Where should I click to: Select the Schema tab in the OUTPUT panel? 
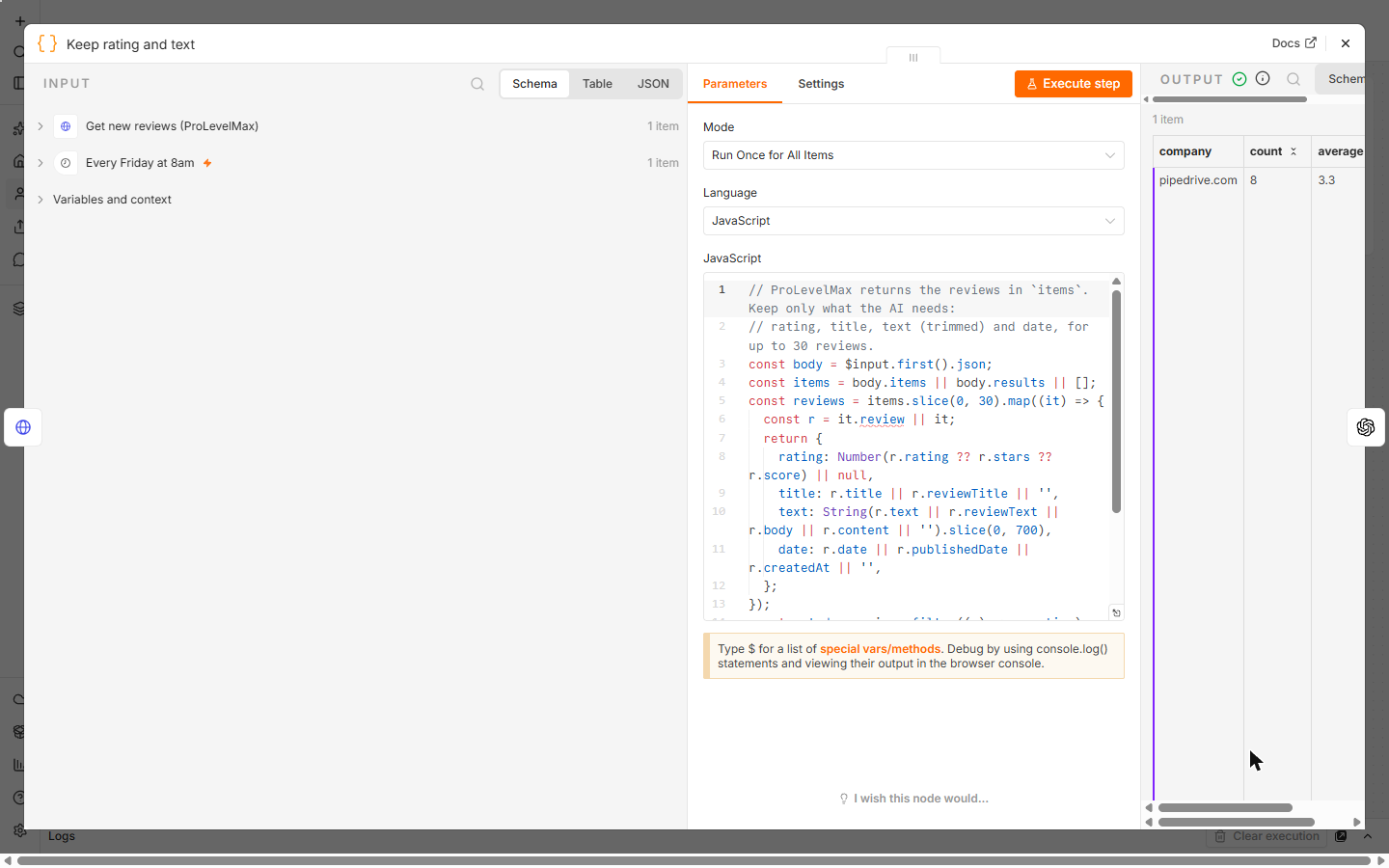click(x=1341, y=79)
